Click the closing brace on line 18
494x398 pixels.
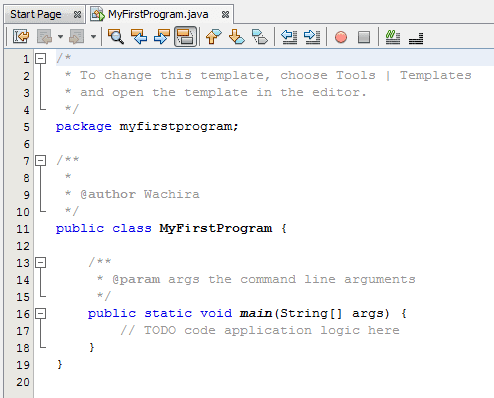[x=92, y=347]
